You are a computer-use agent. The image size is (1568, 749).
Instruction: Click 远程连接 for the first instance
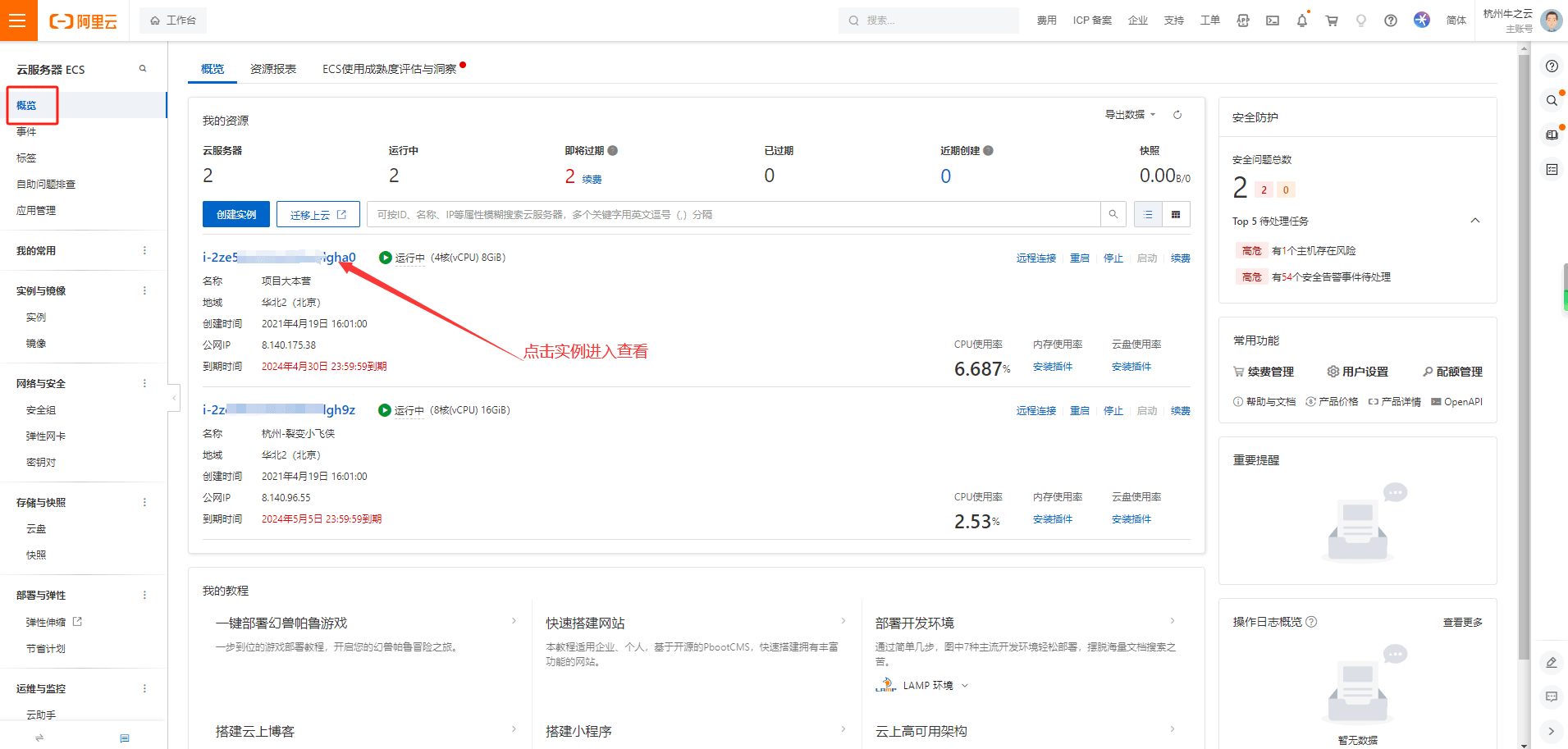[1035, 258]
